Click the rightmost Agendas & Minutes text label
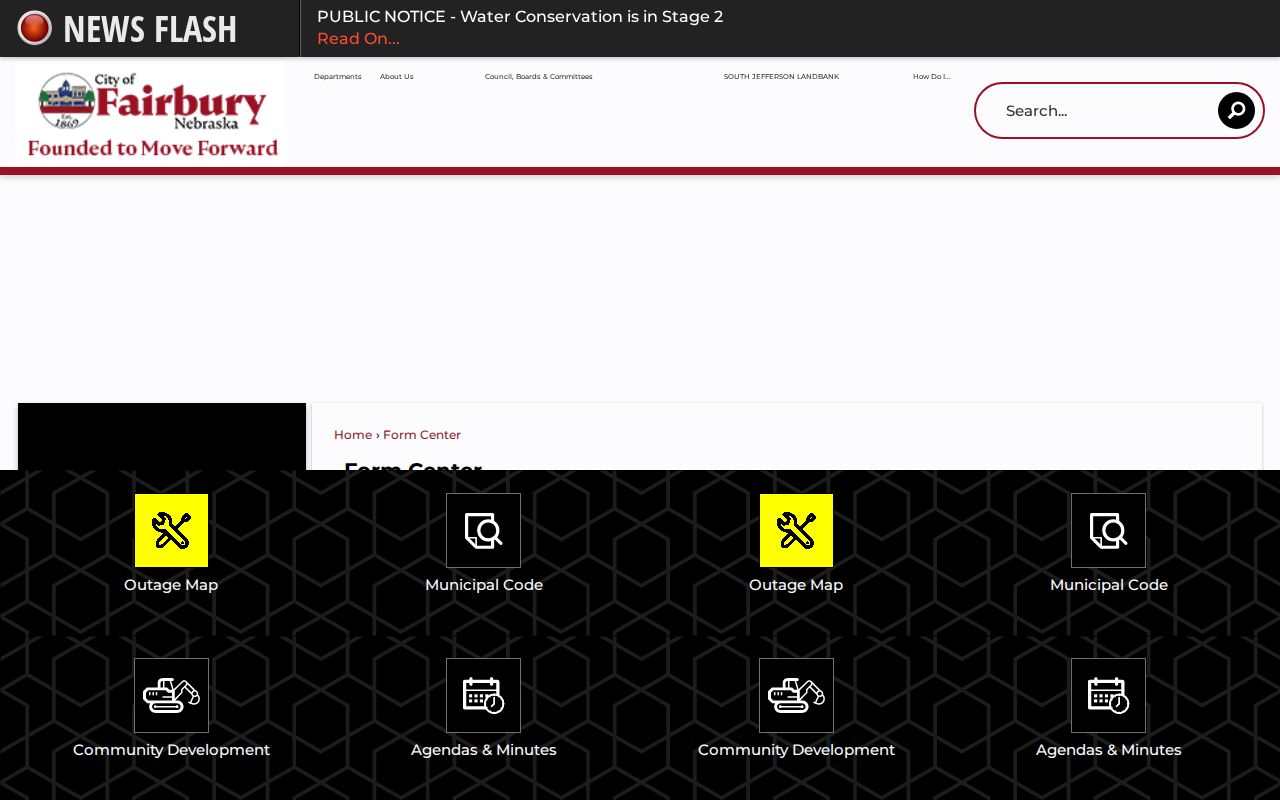 1109,750
